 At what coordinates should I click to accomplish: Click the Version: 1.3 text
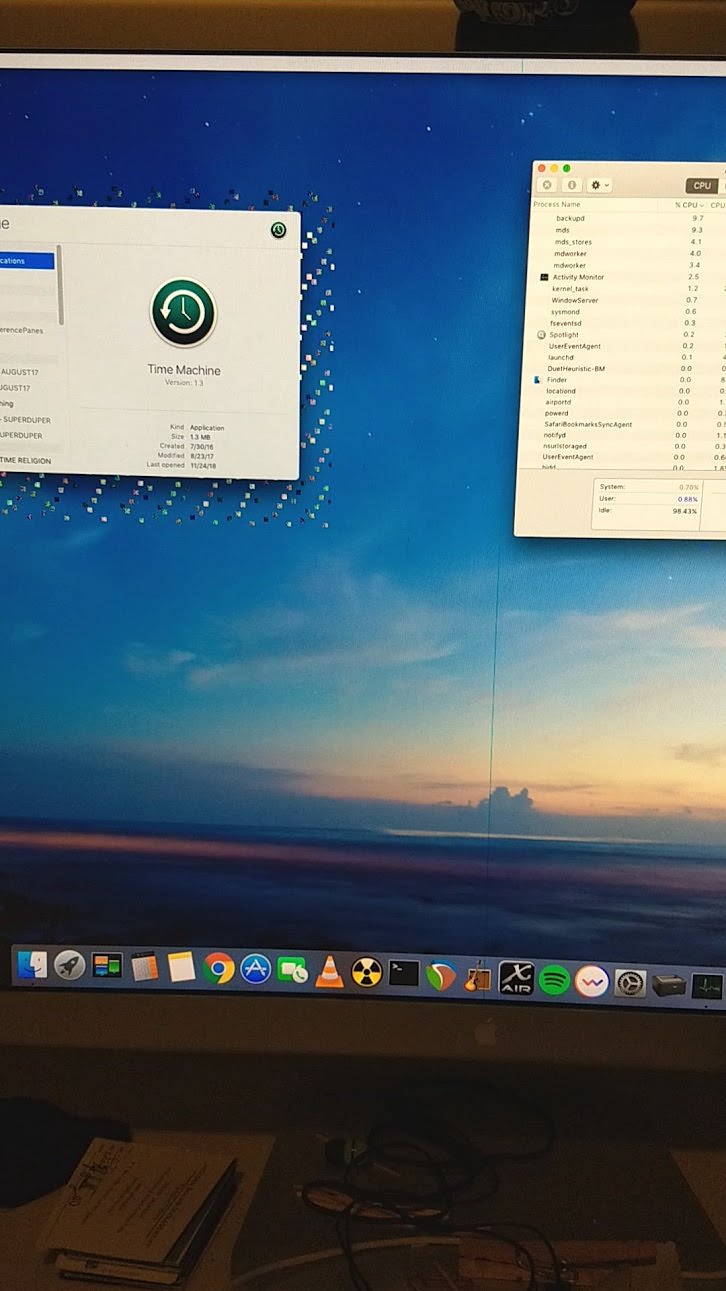click(x=184, y=383)
